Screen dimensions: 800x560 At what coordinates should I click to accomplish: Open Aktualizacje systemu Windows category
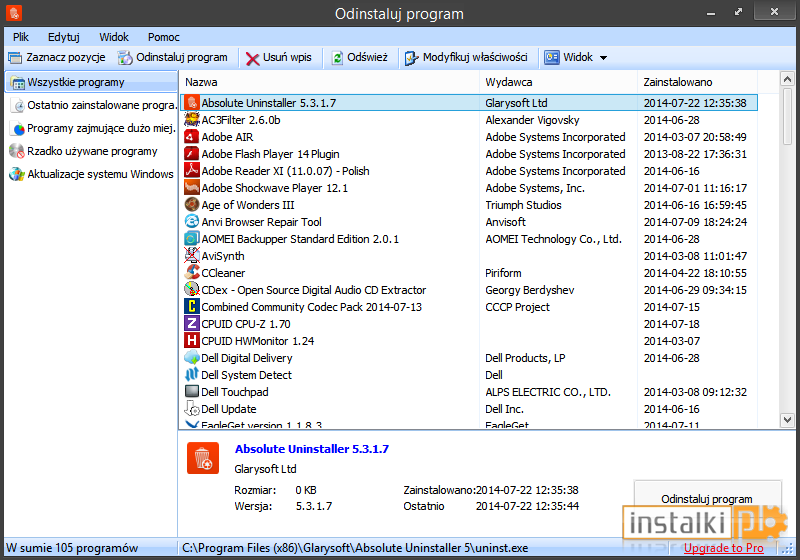tap(92, 174)
